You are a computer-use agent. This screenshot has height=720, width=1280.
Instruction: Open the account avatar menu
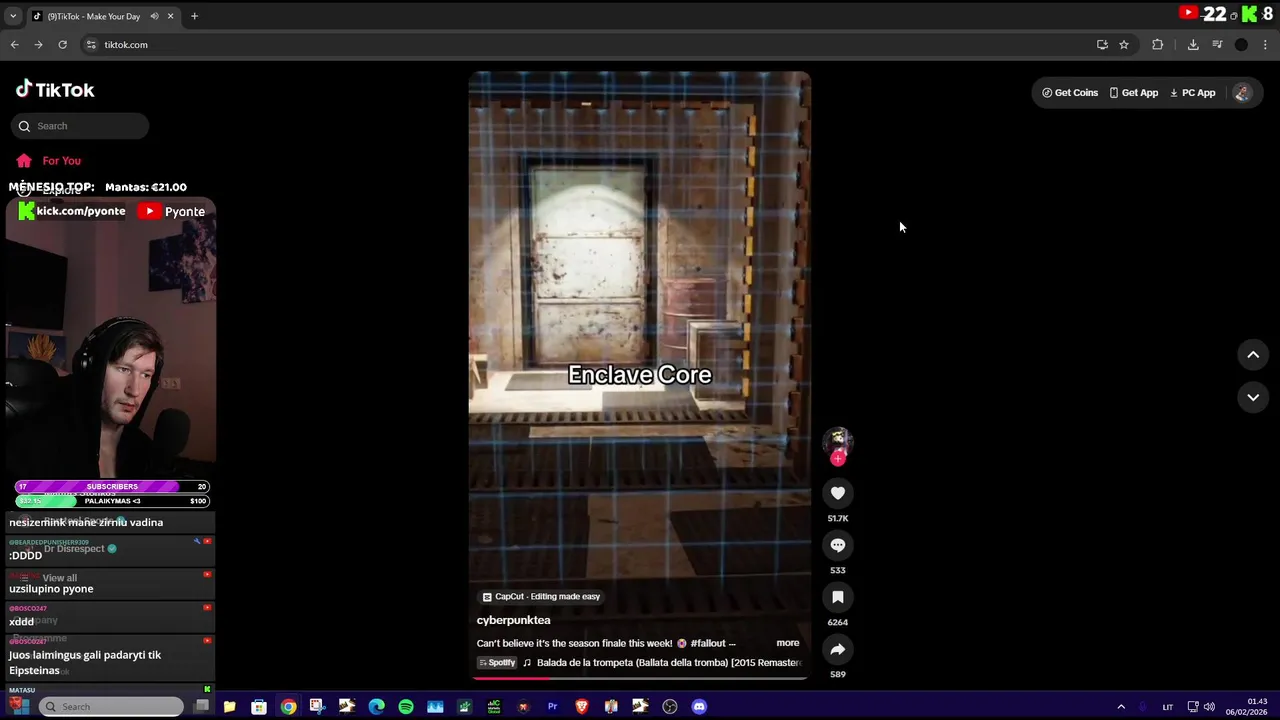click(1242, 93)
